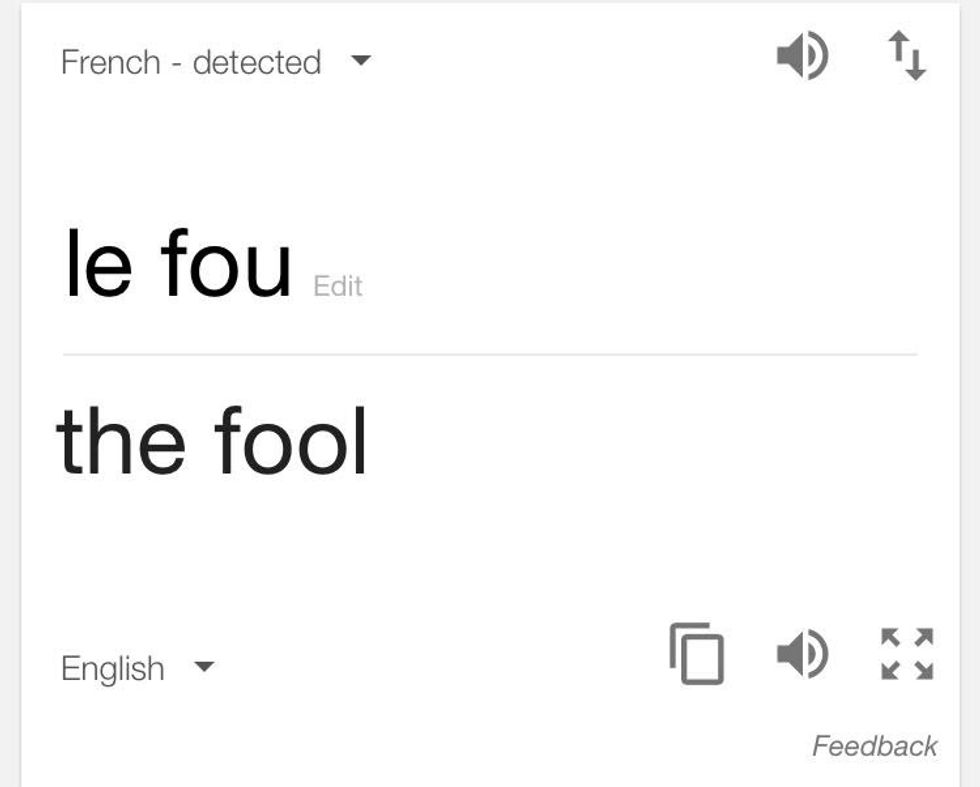Click the blank area below "the fool"
The image size is (980, 787).
tap(400, 550)
